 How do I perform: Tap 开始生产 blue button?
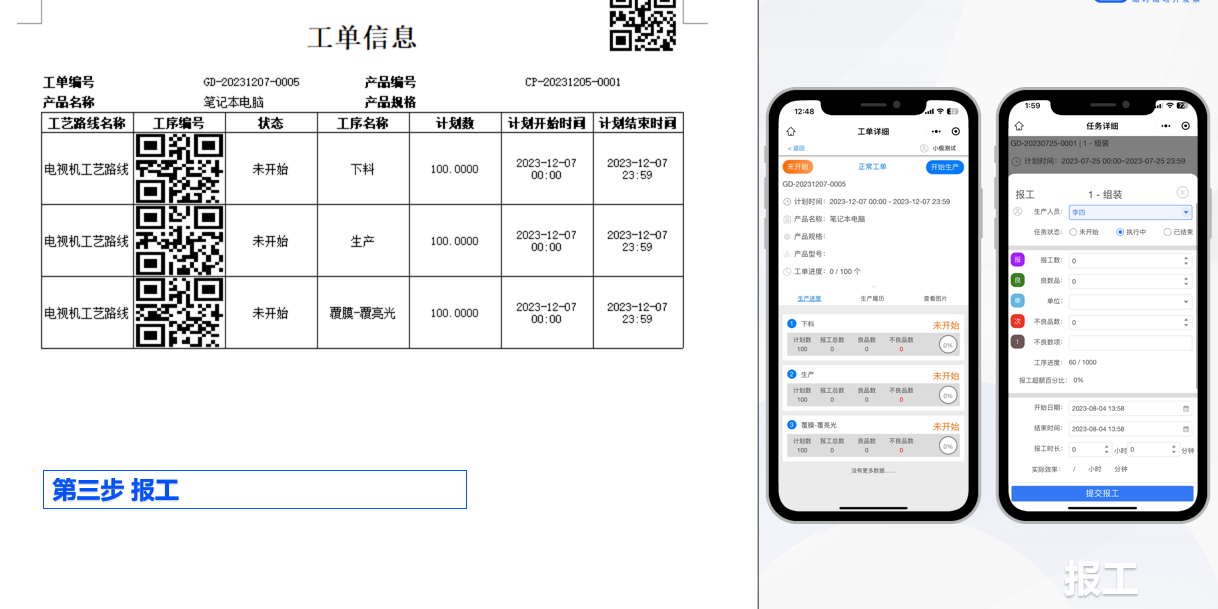[945, 167]
